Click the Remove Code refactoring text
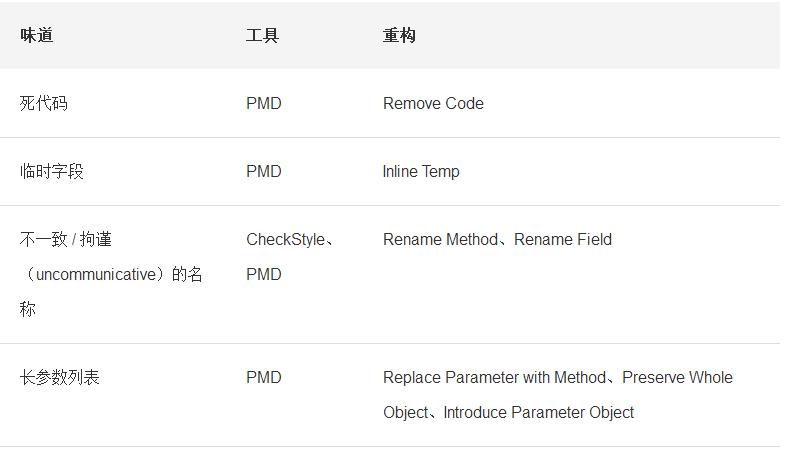 coord(433,103)
